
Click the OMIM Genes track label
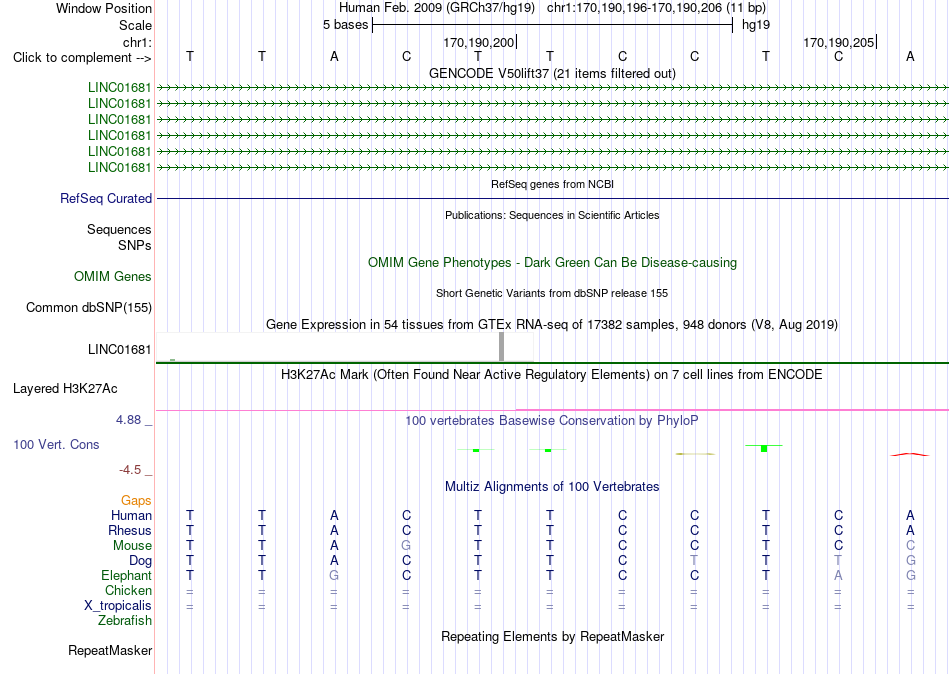click(x=113, y=276)
